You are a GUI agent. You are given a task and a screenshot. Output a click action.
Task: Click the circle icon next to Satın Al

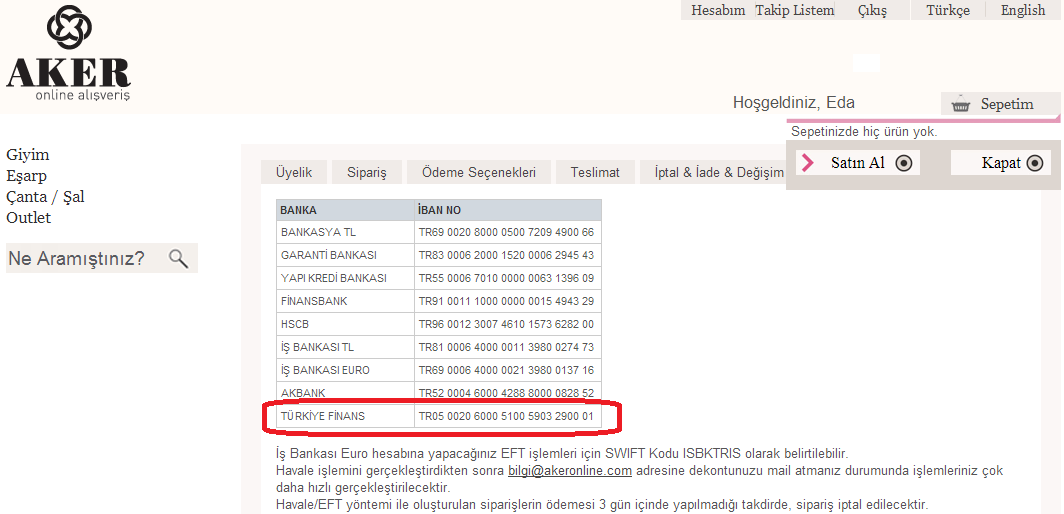(x=903, y=163)
